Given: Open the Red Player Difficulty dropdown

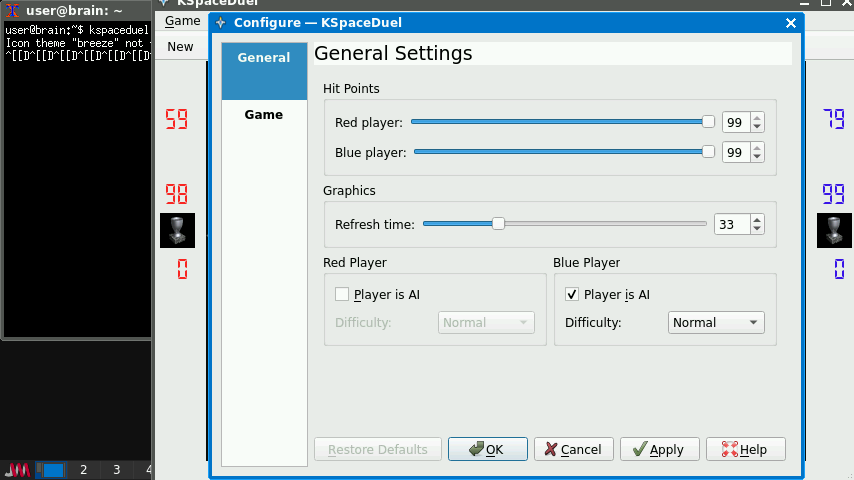Looking at the screenshot, I should pos(486,322).
